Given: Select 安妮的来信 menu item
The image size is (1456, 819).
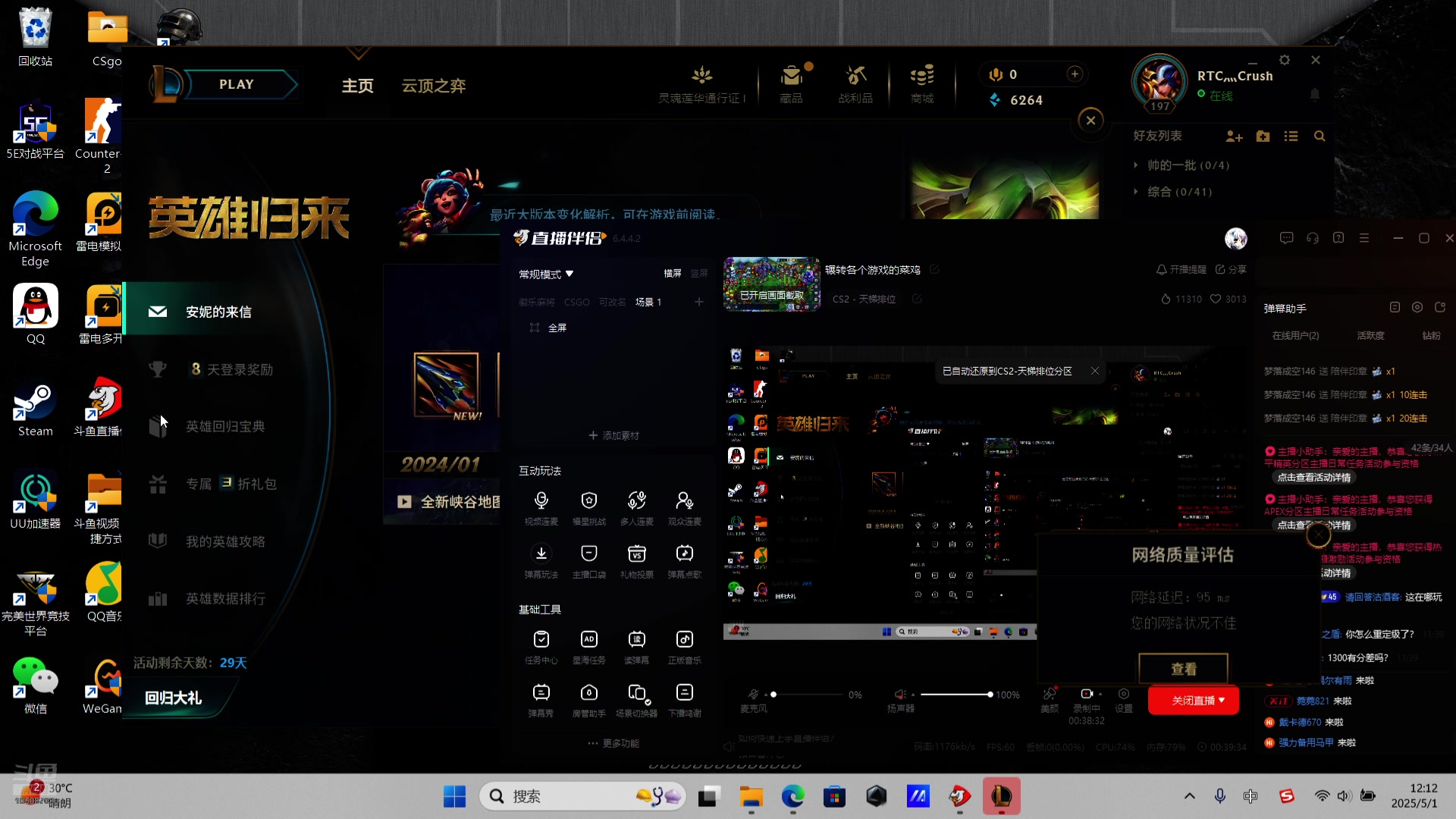Looking at the screenshot, I should click(218, 312).
